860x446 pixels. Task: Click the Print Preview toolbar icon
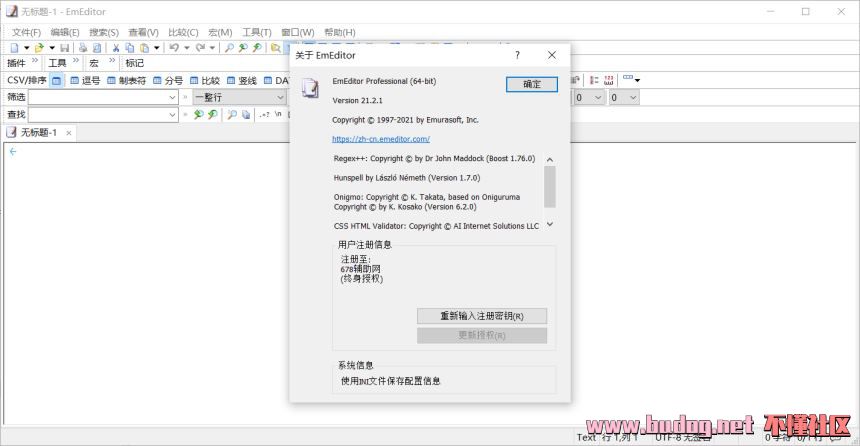click(97, 48)
